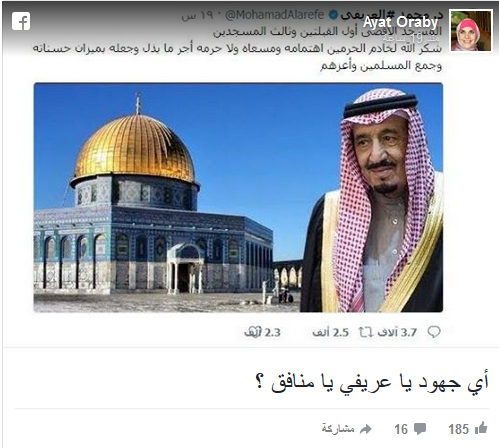Click the retweet arrows icon
Screen dimensions: 499x448
[x=365, y=332]
